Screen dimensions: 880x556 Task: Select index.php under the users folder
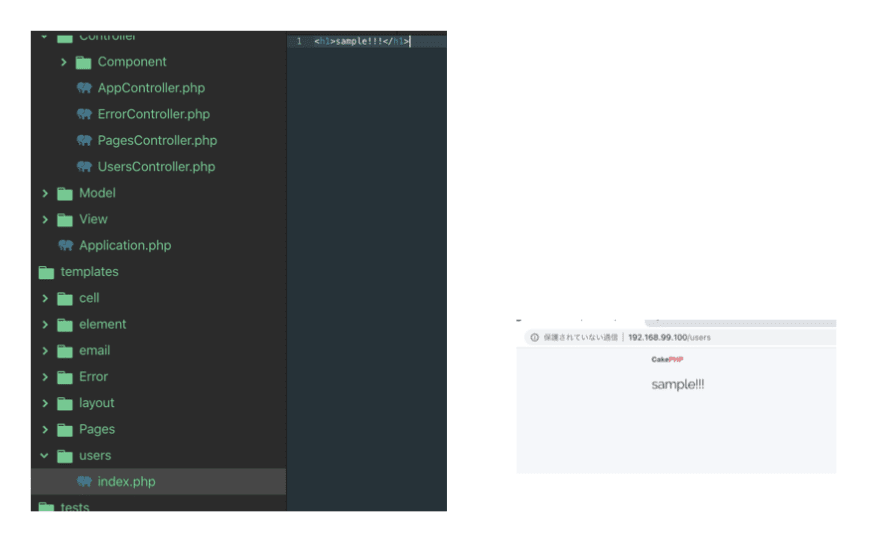(126, 481)
